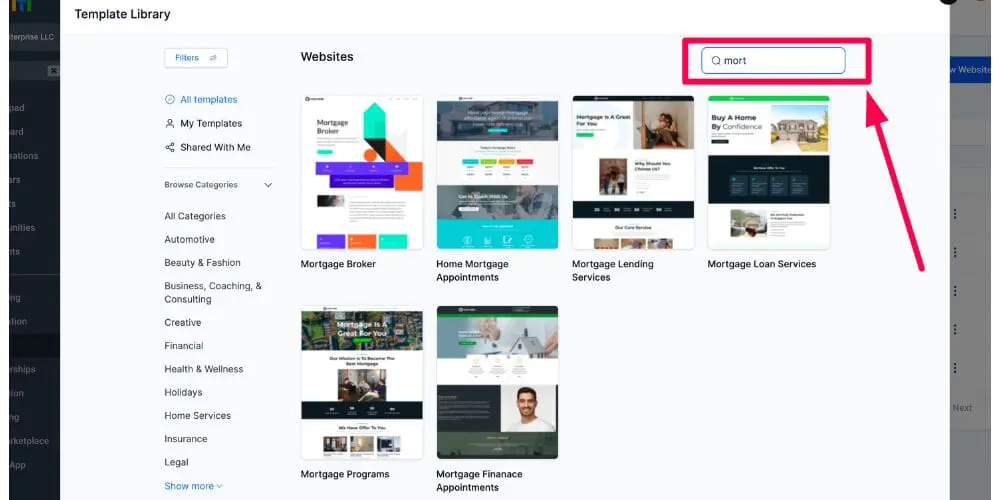Select the Beauty & Fashion category
1000x500 pixels.
coord(202,263)
